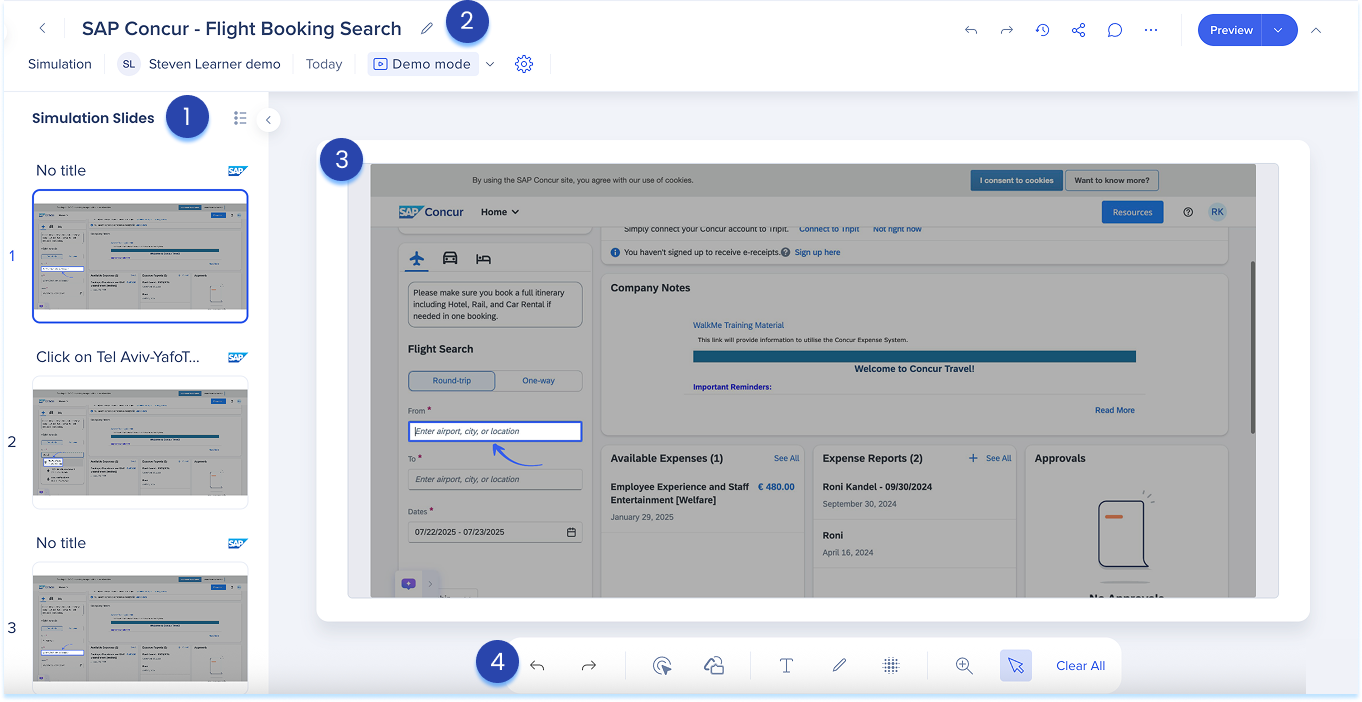Select the pencil draw tool in toolbar
Image resolution: width=1362 pixels, height=702 pixels.
point(839,666)
